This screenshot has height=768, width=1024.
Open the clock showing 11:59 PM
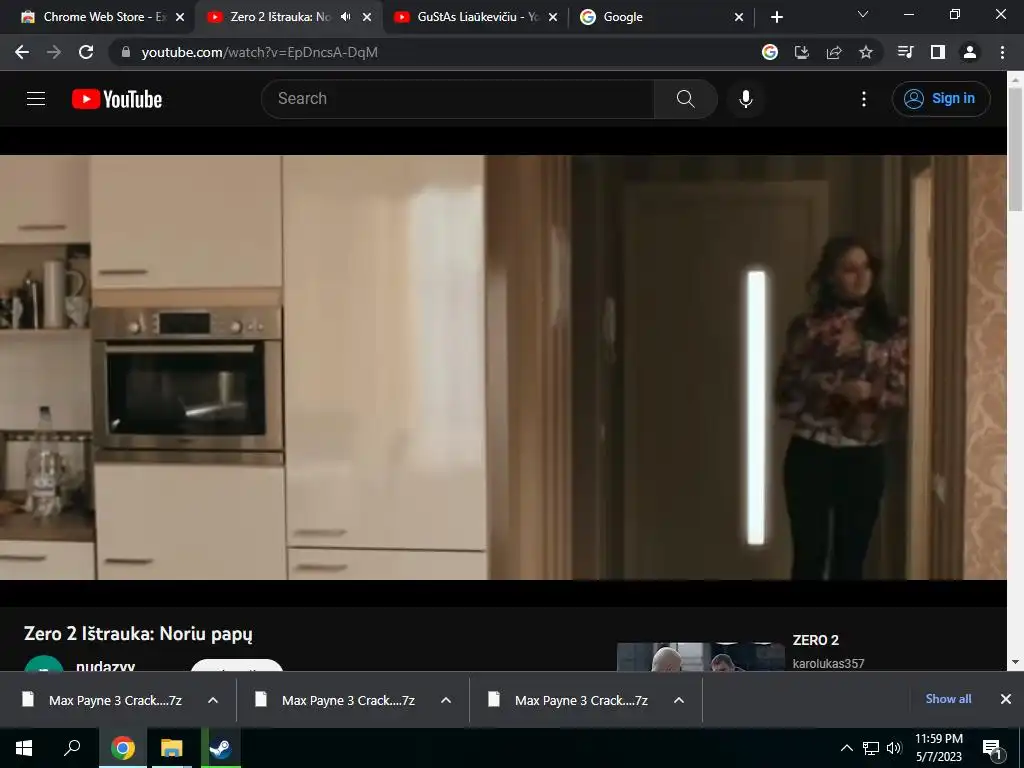[938, 748]
